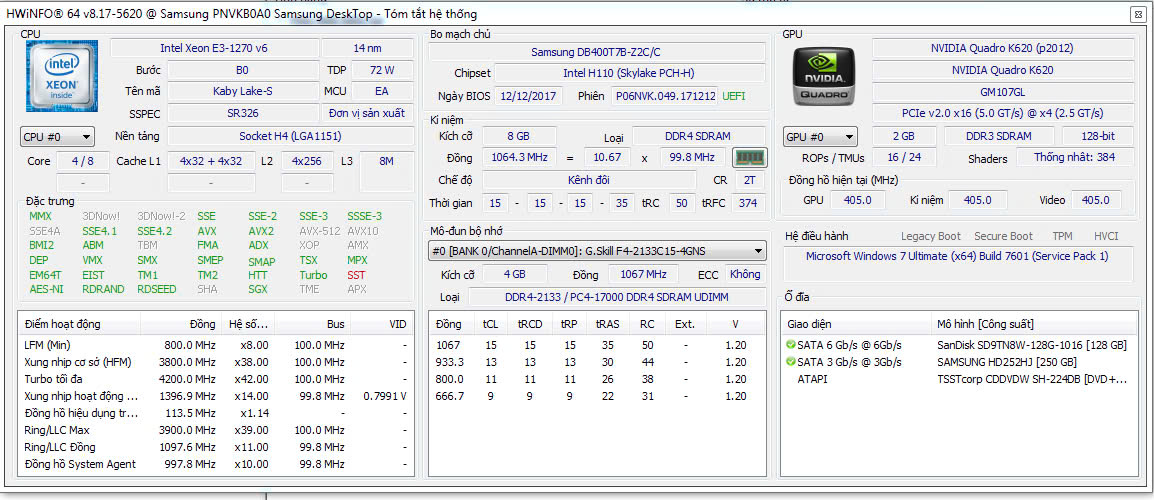Click the Đơn vị sản xuất button

(366, 113)
